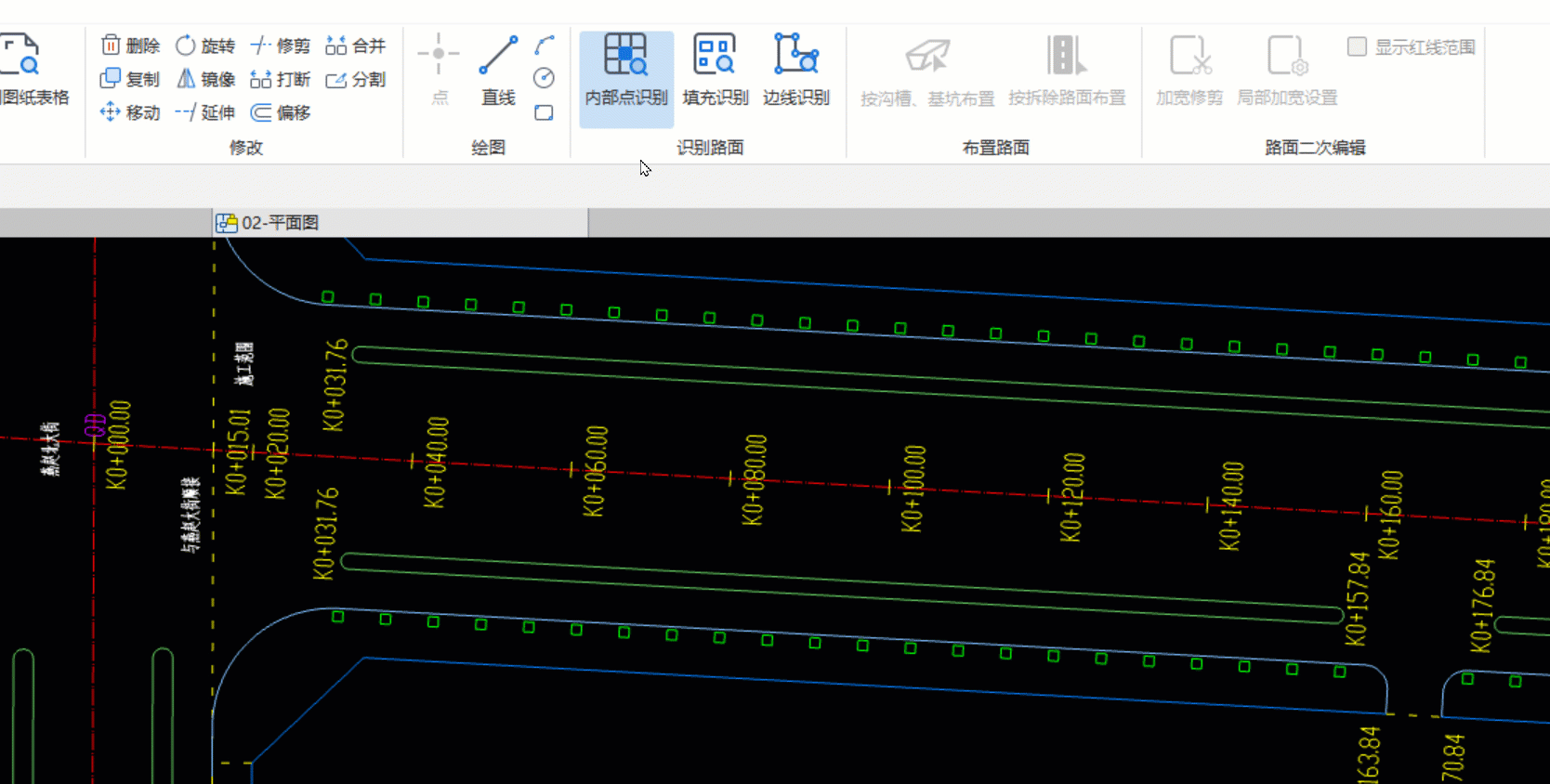This screenshot has width=1550, height=784.
Task: Select the 复制 (copy) tool
Action: [x=130, y=79]
